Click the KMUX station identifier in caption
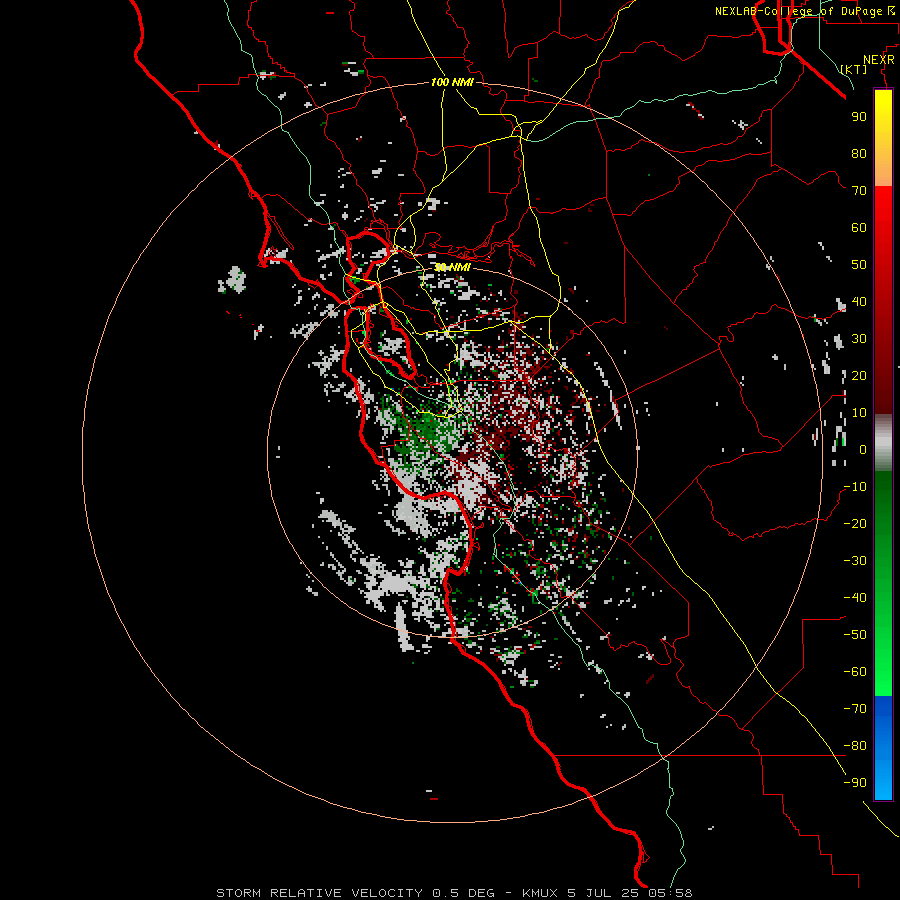 tap(540, 893)
